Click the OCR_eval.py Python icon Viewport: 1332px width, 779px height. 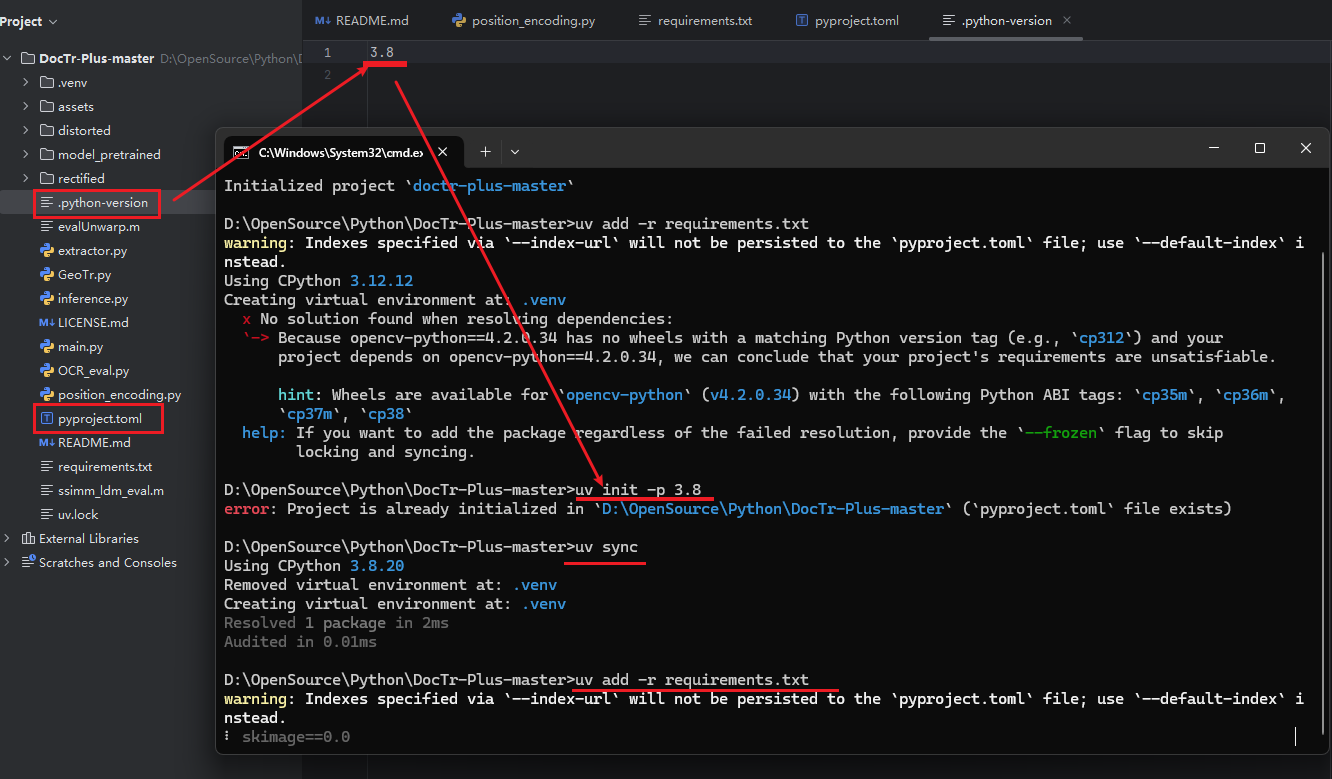[47, 370]
